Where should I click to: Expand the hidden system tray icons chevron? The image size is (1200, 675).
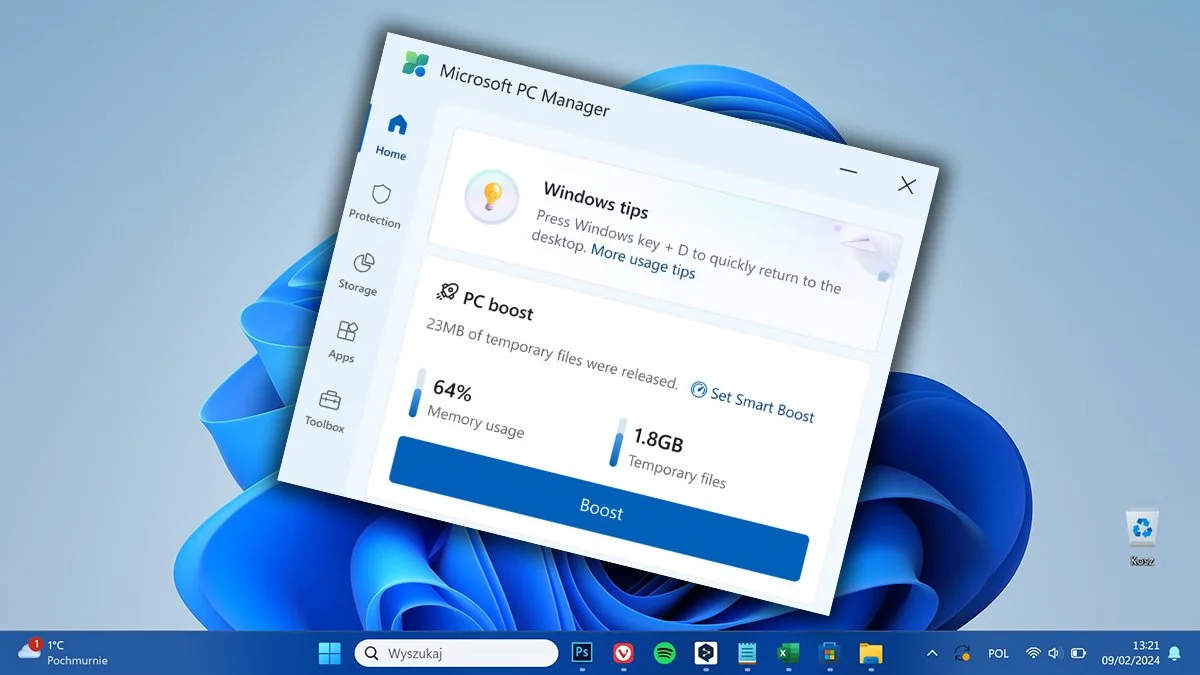931,653
